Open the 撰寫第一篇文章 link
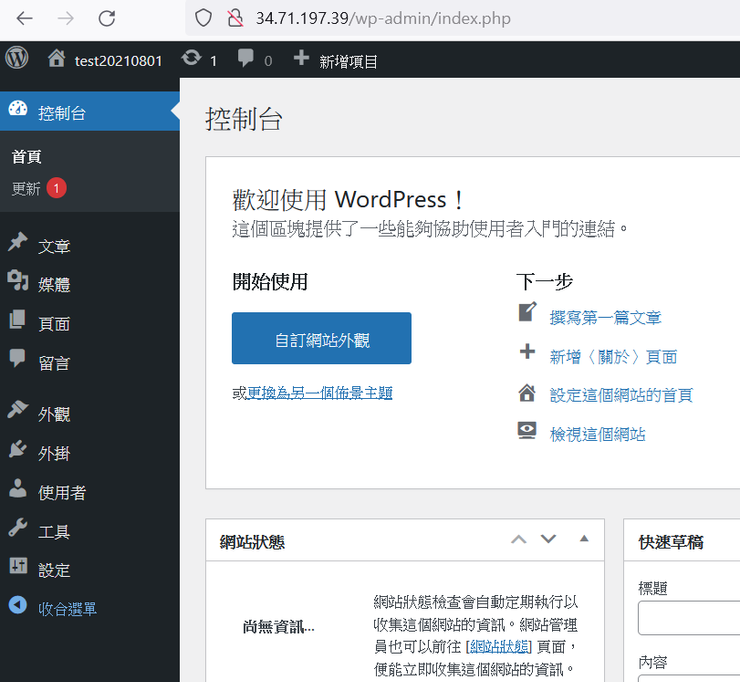740x682 pixels. click(x=605, y=317)
